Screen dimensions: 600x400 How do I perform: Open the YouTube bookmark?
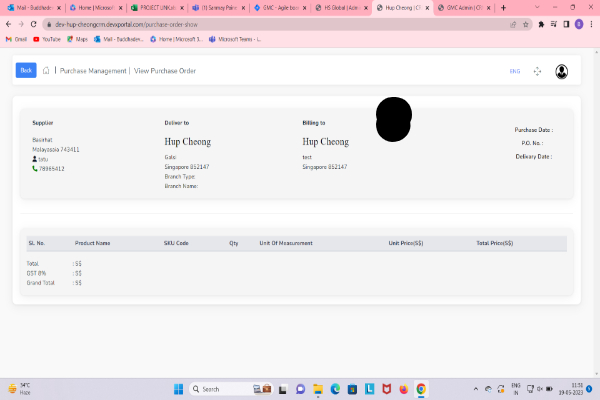tap(47, 39)
